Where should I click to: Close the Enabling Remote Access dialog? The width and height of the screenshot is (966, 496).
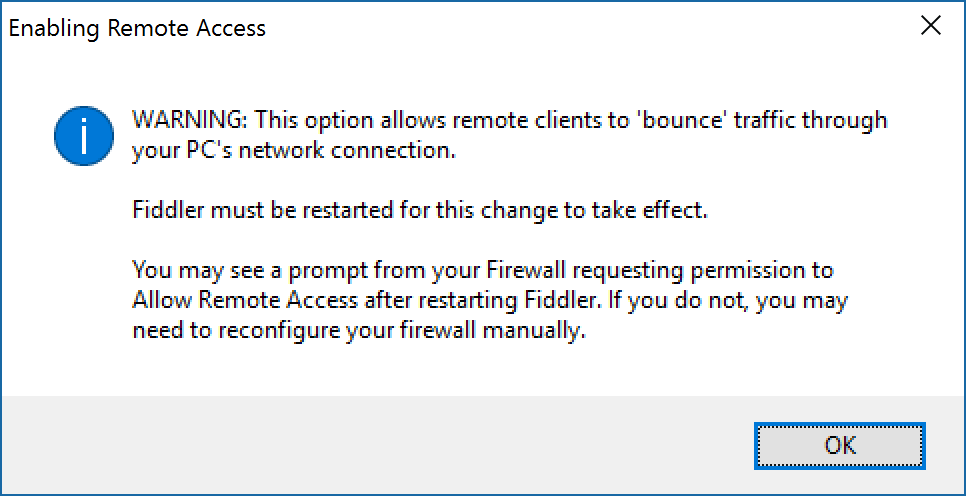[x=931, y=27]
